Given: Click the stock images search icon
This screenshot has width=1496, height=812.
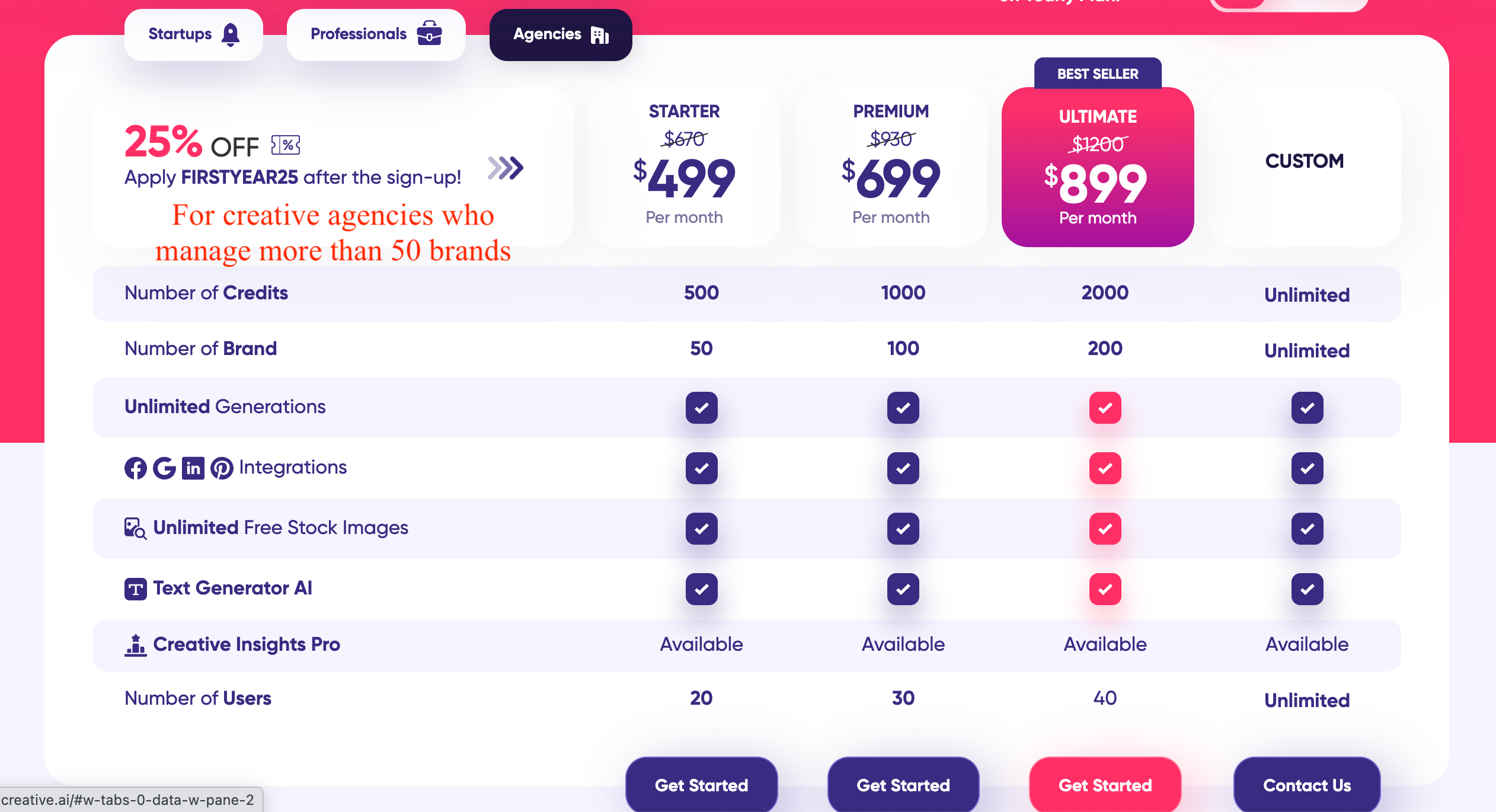Looking at the screenshot, I should click(135, 528).
